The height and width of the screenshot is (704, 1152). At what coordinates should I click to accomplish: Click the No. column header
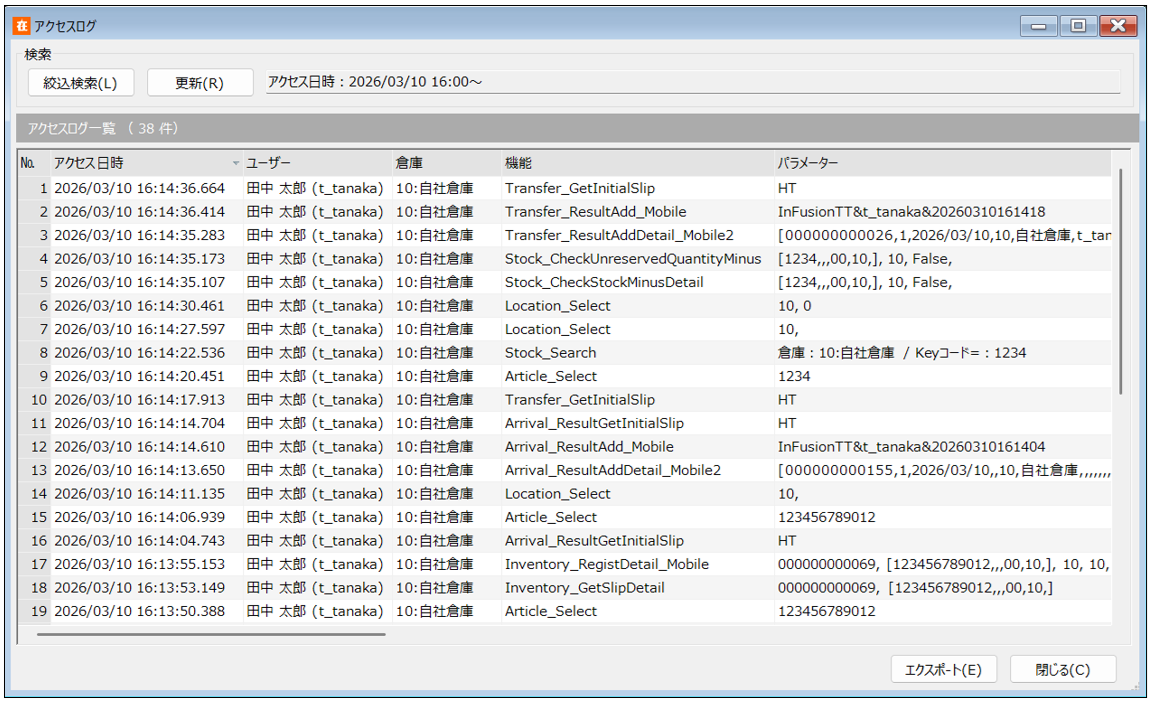click(34, 163)
